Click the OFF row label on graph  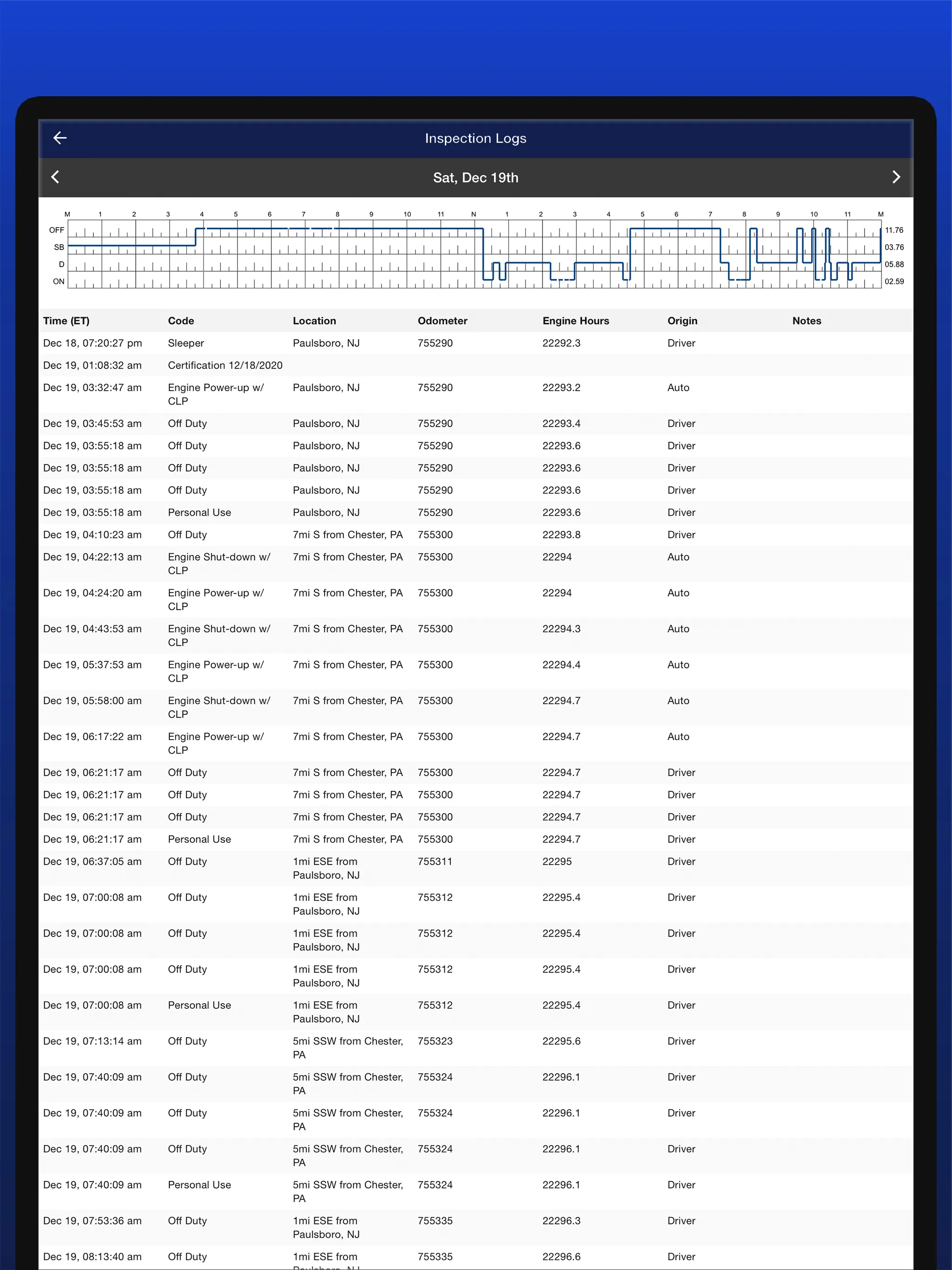[57, 230]
